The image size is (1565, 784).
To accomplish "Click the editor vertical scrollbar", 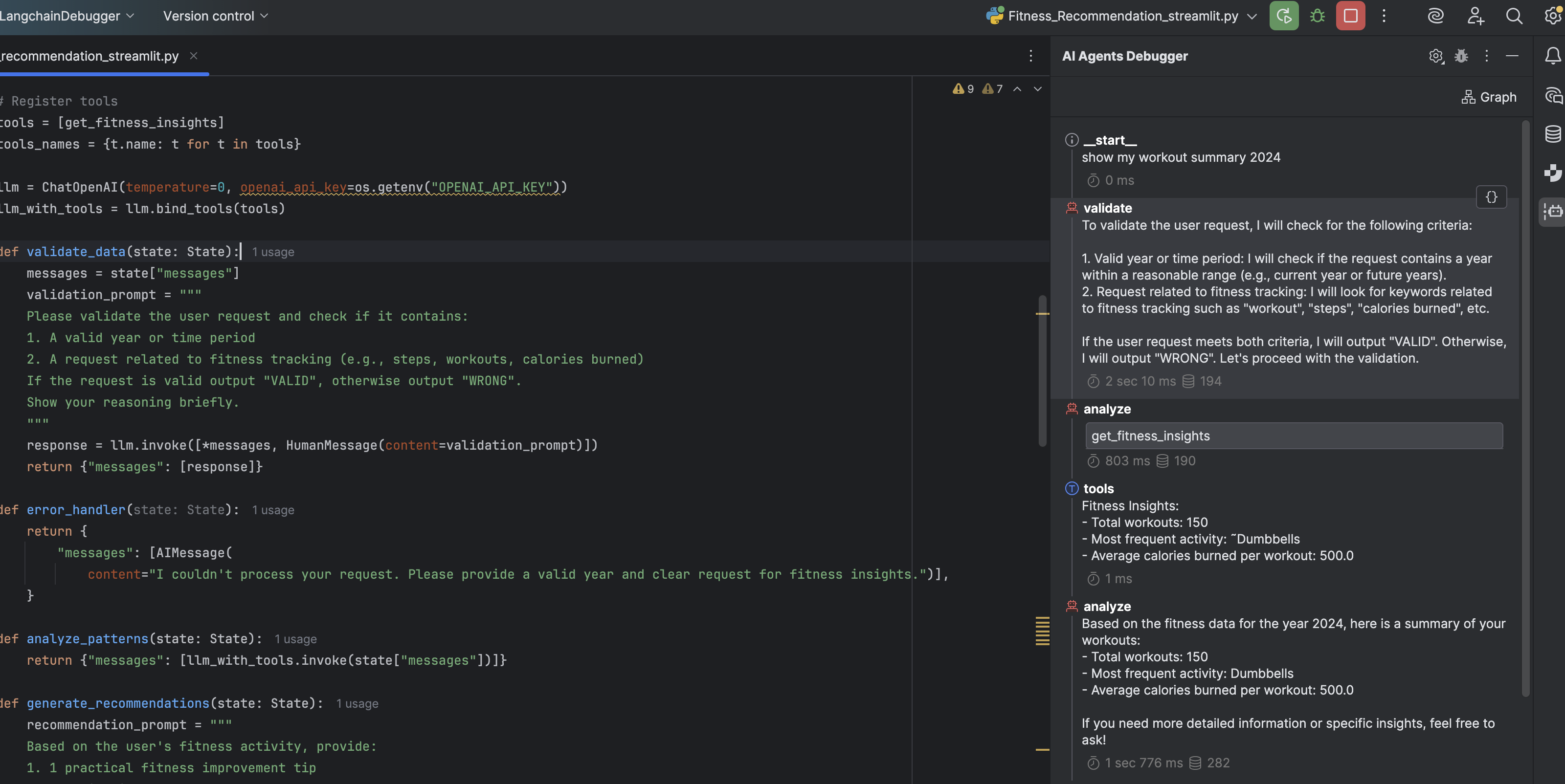I will (1042, 370).
